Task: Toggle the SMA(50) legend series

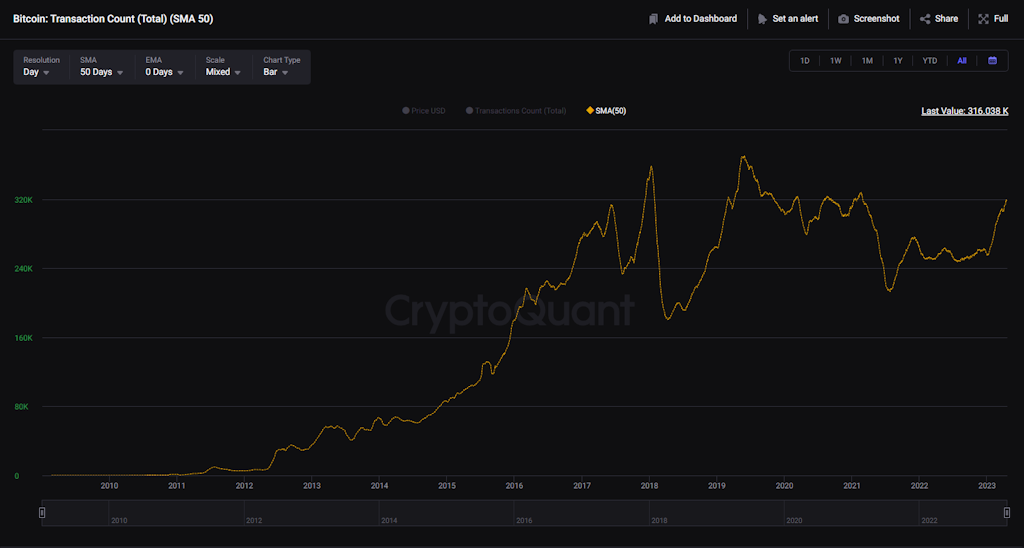Action: pos(606,111)
